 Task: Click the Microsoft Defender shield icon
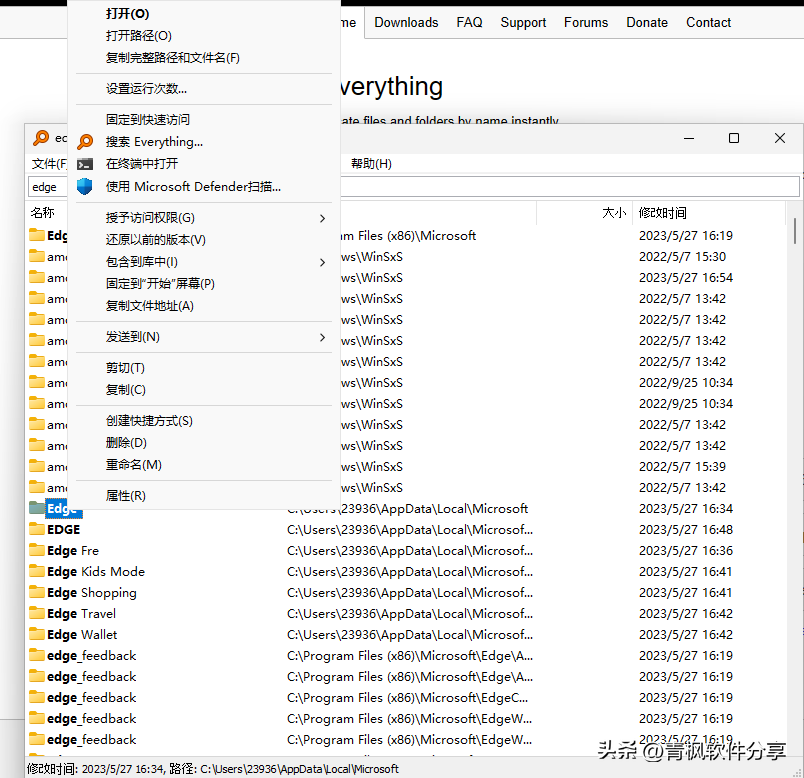point(85,186)
